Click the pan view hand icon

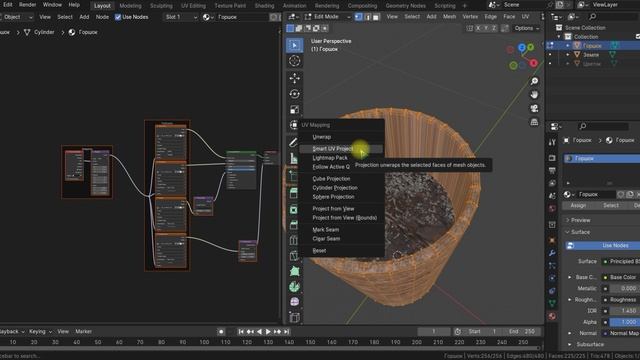point(534,95)
